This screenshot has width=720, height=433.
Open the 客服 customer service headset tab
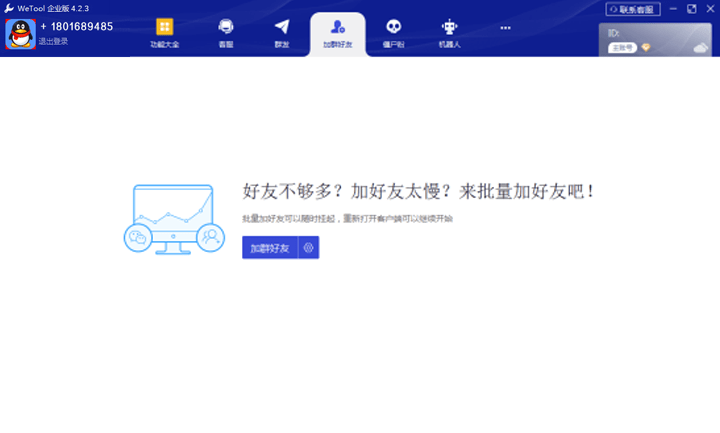coord(226,33)
